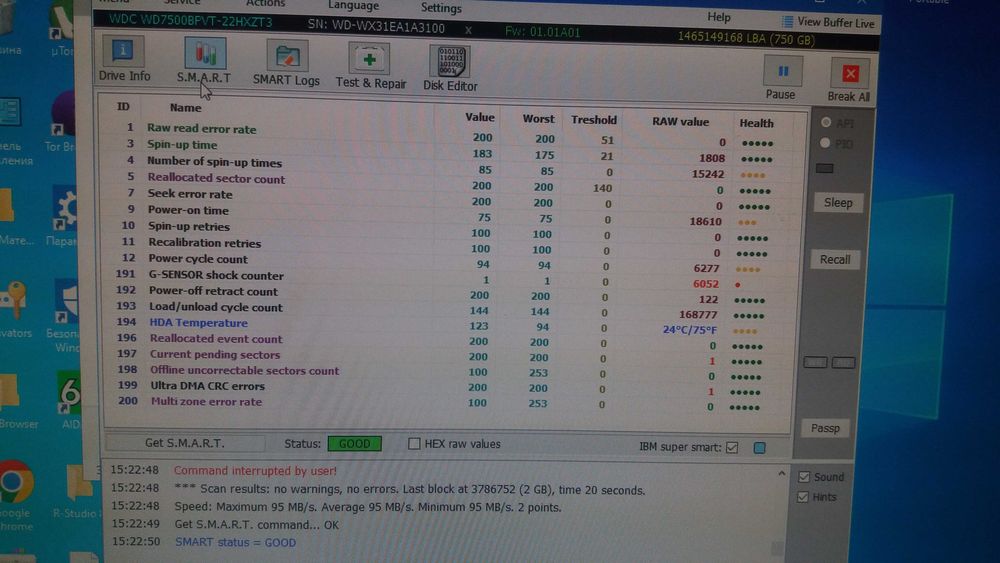Click the green GOOD status indicator
The image size is (1000, 563).
[355, 444]
